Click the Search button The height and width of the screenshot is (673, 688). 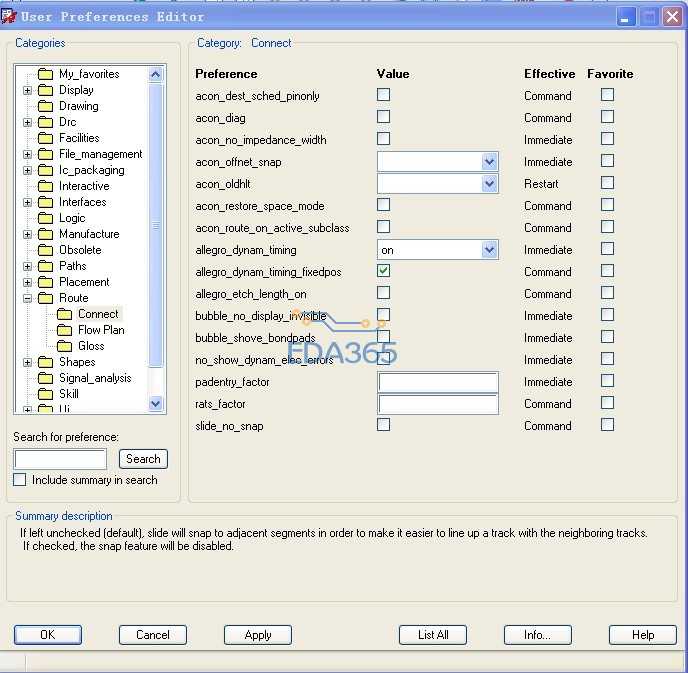143,459
